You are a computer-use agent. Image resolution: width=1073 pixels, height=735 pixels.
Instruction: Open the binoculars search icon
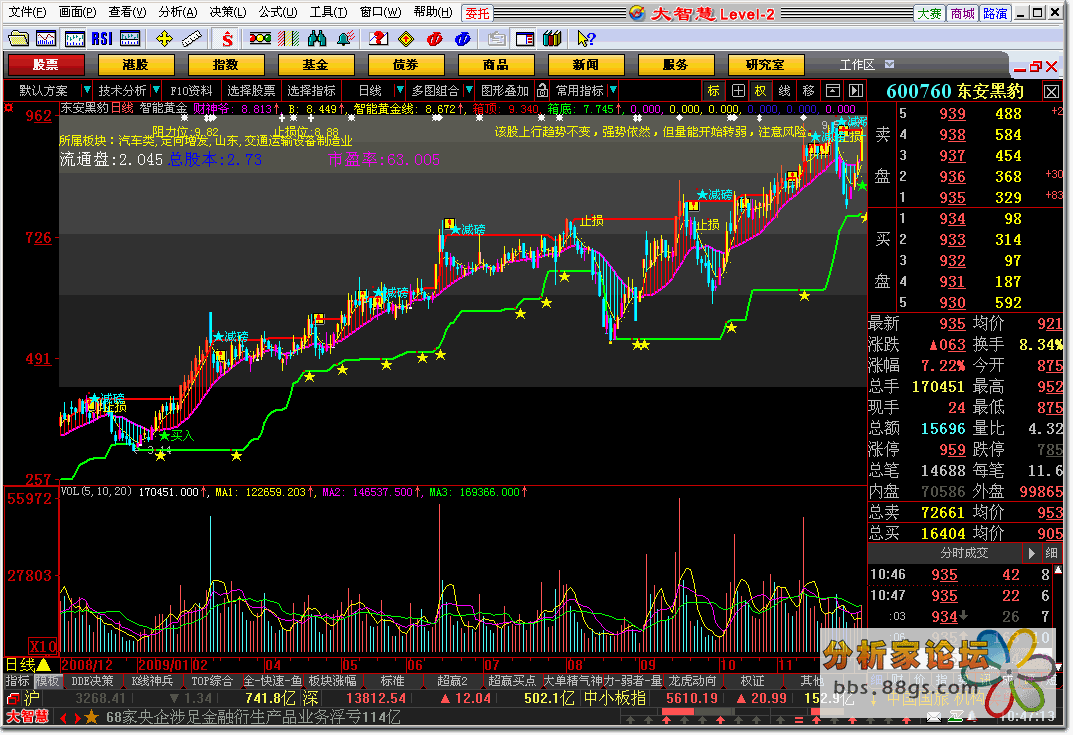pos(317,38)
